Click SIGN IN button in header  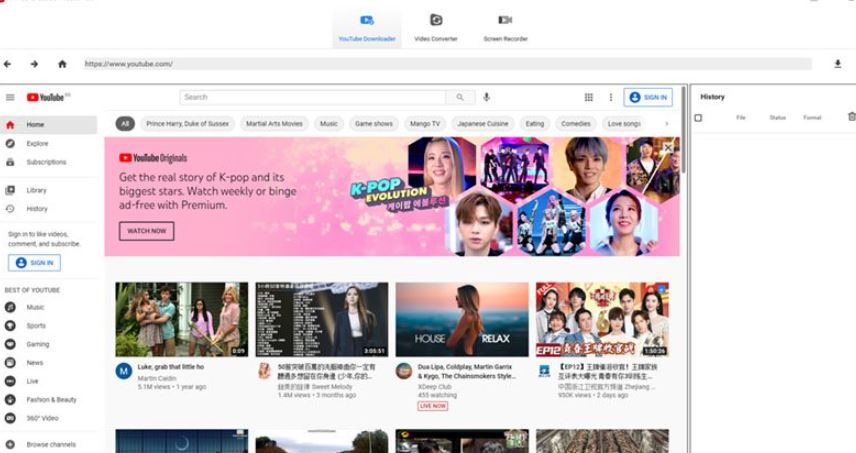pos(648,97)
